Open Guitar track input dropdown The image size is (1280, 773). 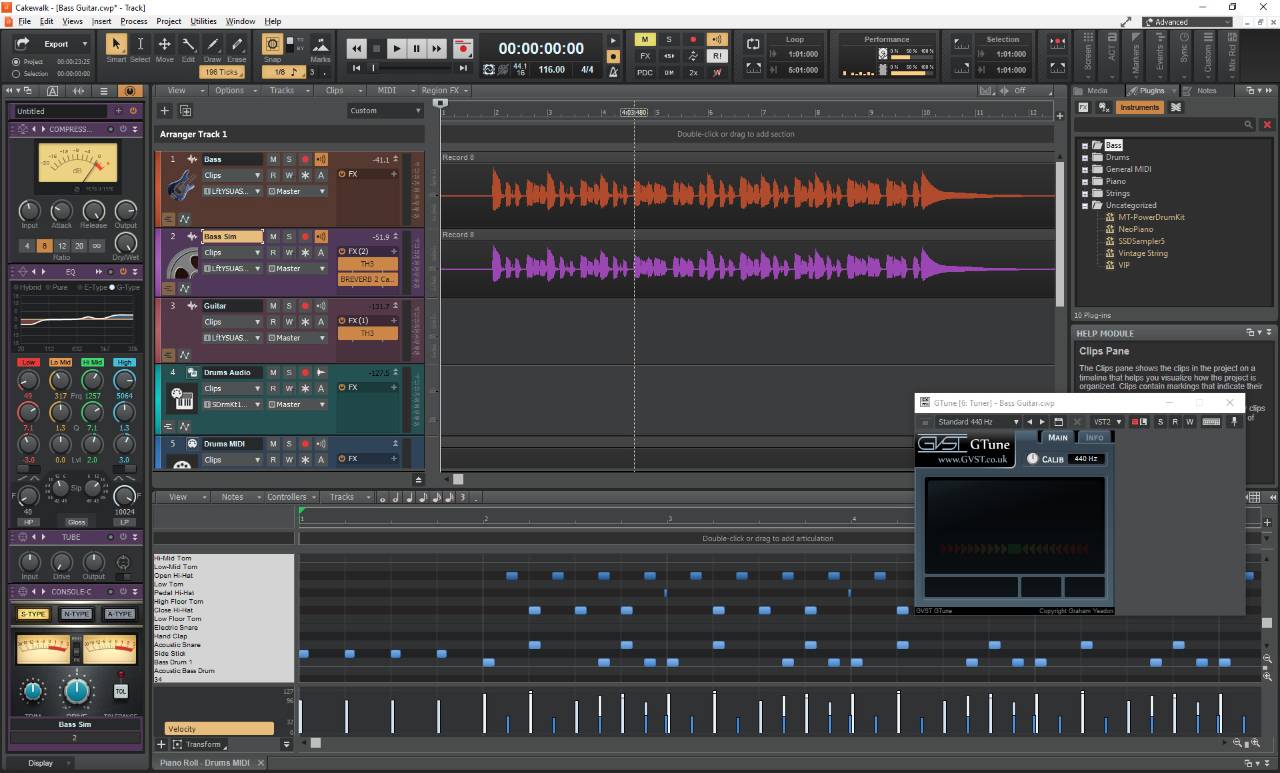(x=232, y=338)
